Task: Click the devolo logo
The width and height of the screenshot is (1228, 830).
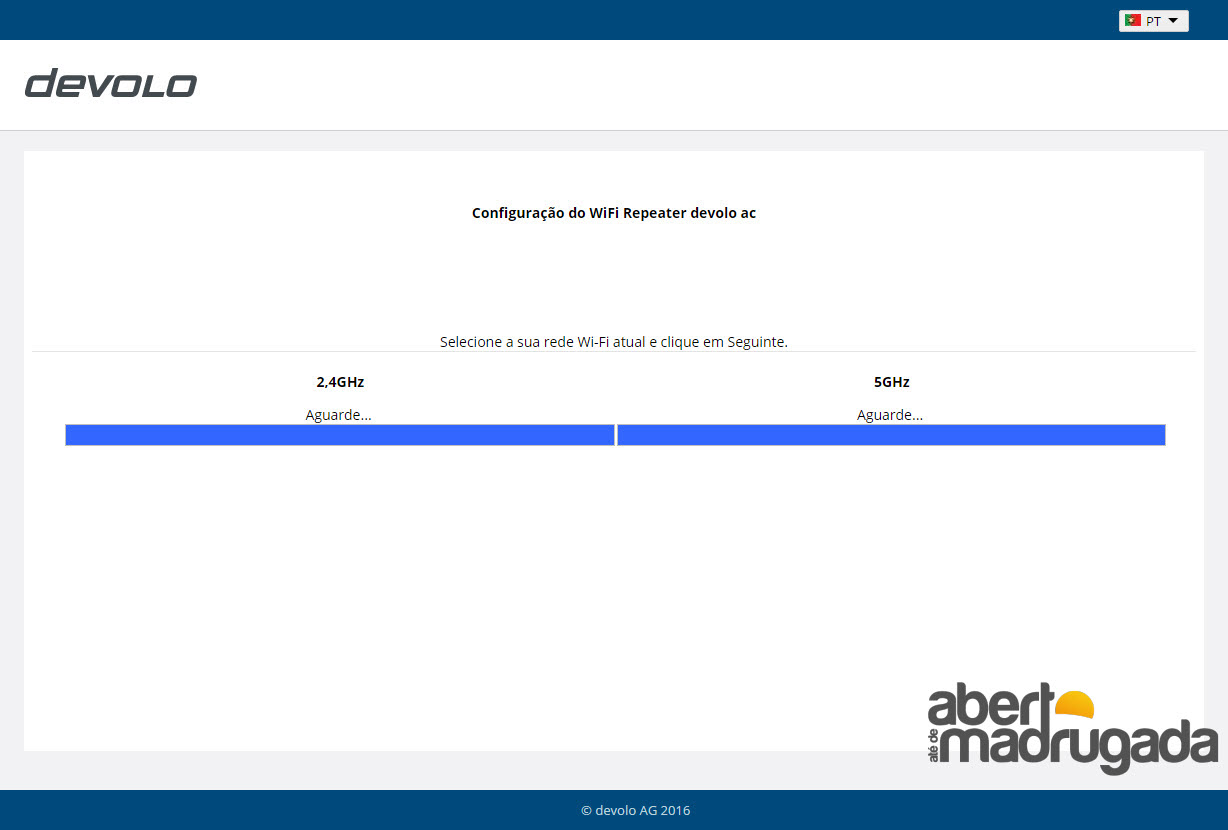Action: click(x=111, y=84)
